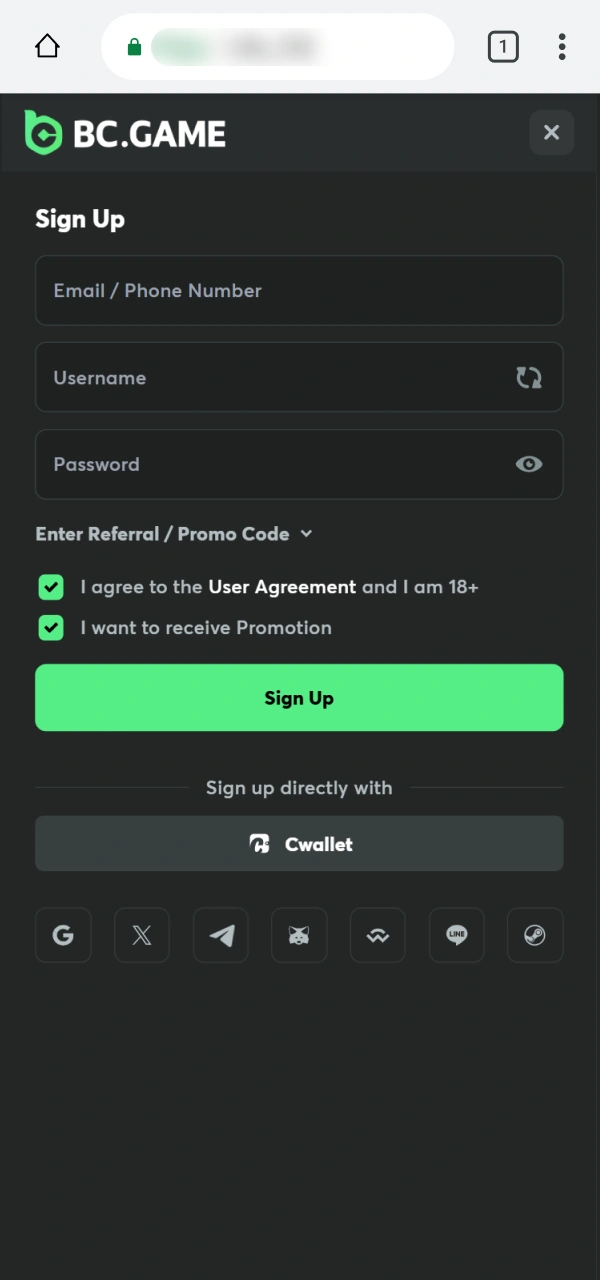This screenshot has height=1280, width=600.
Task: Show the password using the eye toggle
Action: click(x=529, y=464)
